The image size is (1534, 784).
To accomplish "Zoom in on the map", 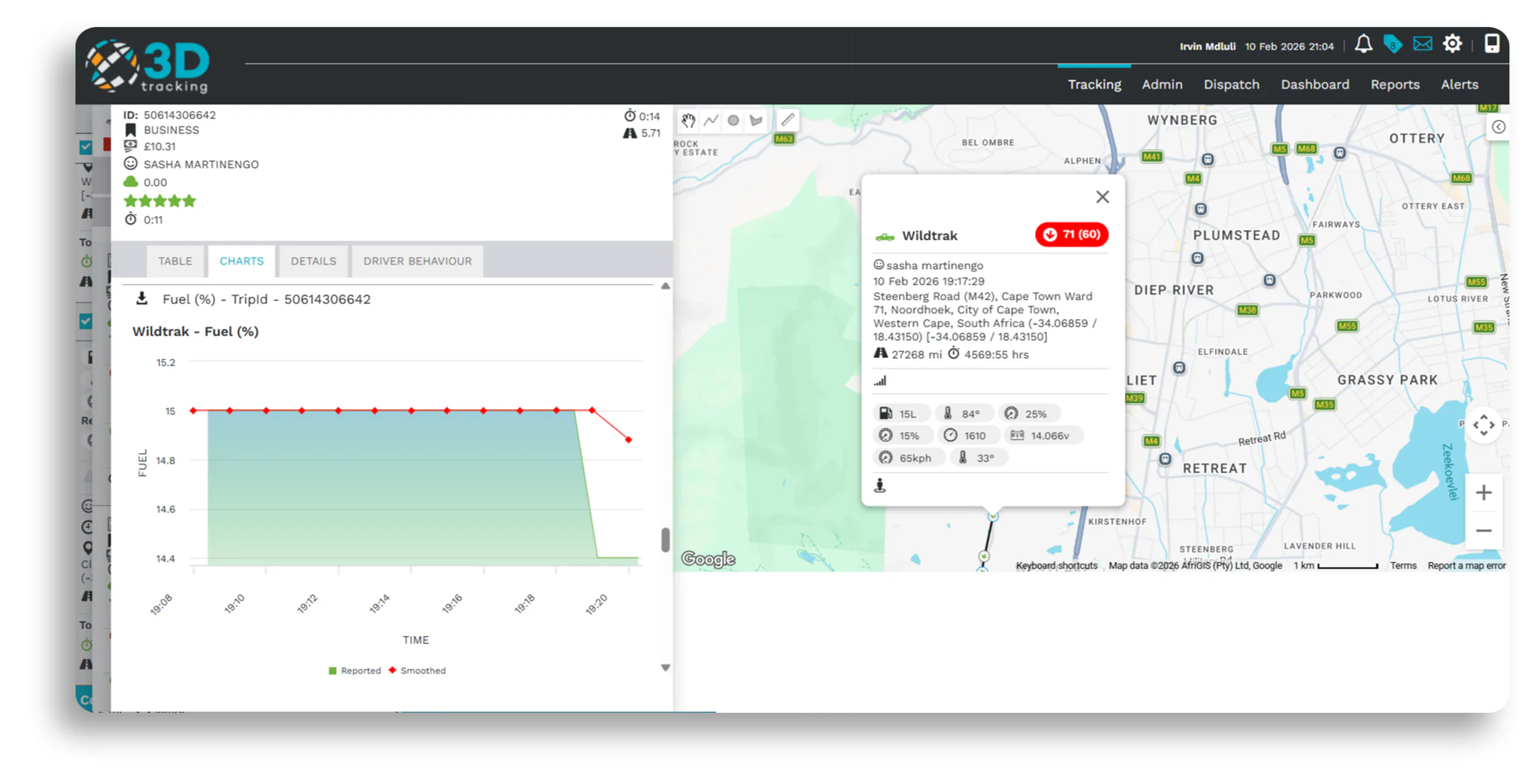I will (1484, 493).
